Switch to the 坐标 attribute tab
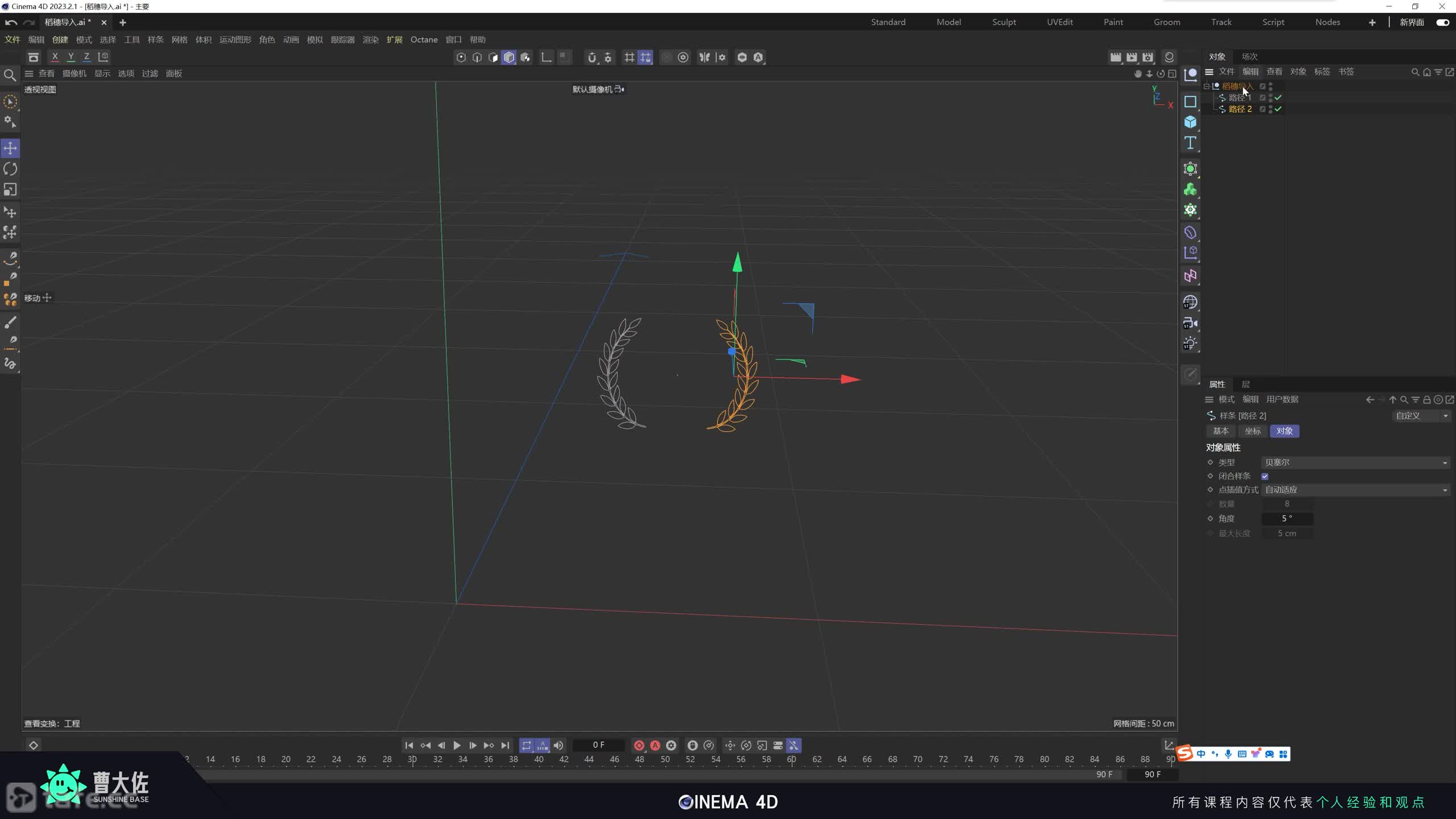The image size is (1456, 819). (1252, 431)
